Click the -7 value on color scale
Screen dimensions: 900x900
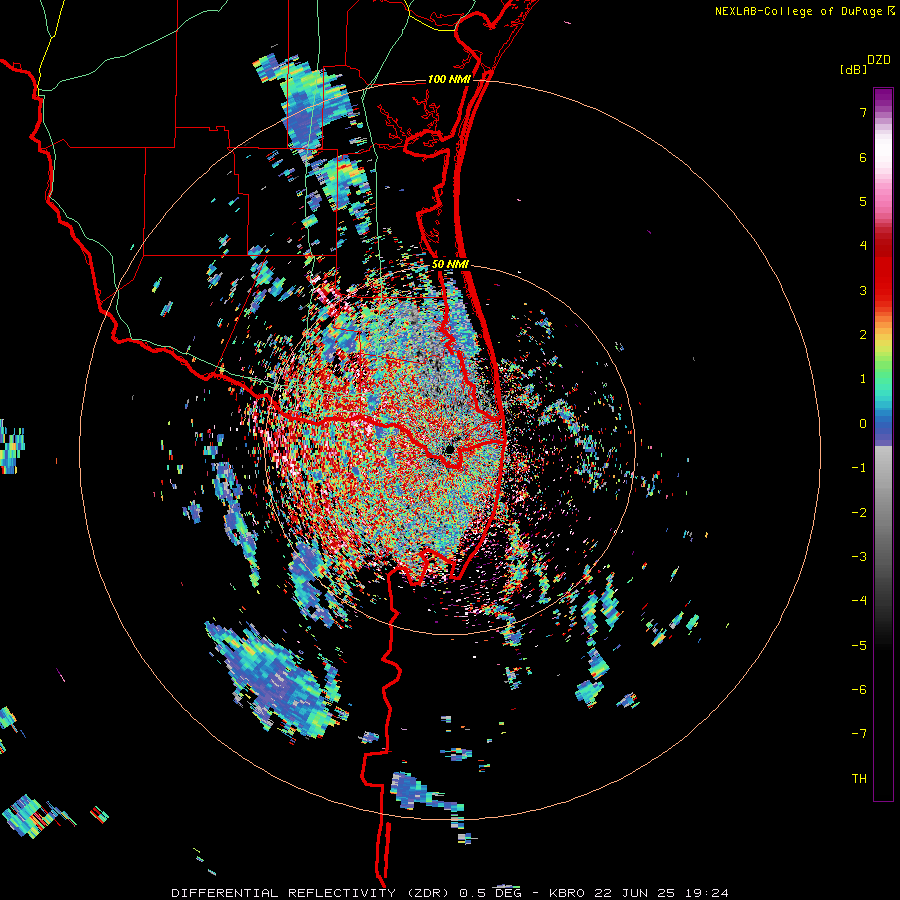859,734
